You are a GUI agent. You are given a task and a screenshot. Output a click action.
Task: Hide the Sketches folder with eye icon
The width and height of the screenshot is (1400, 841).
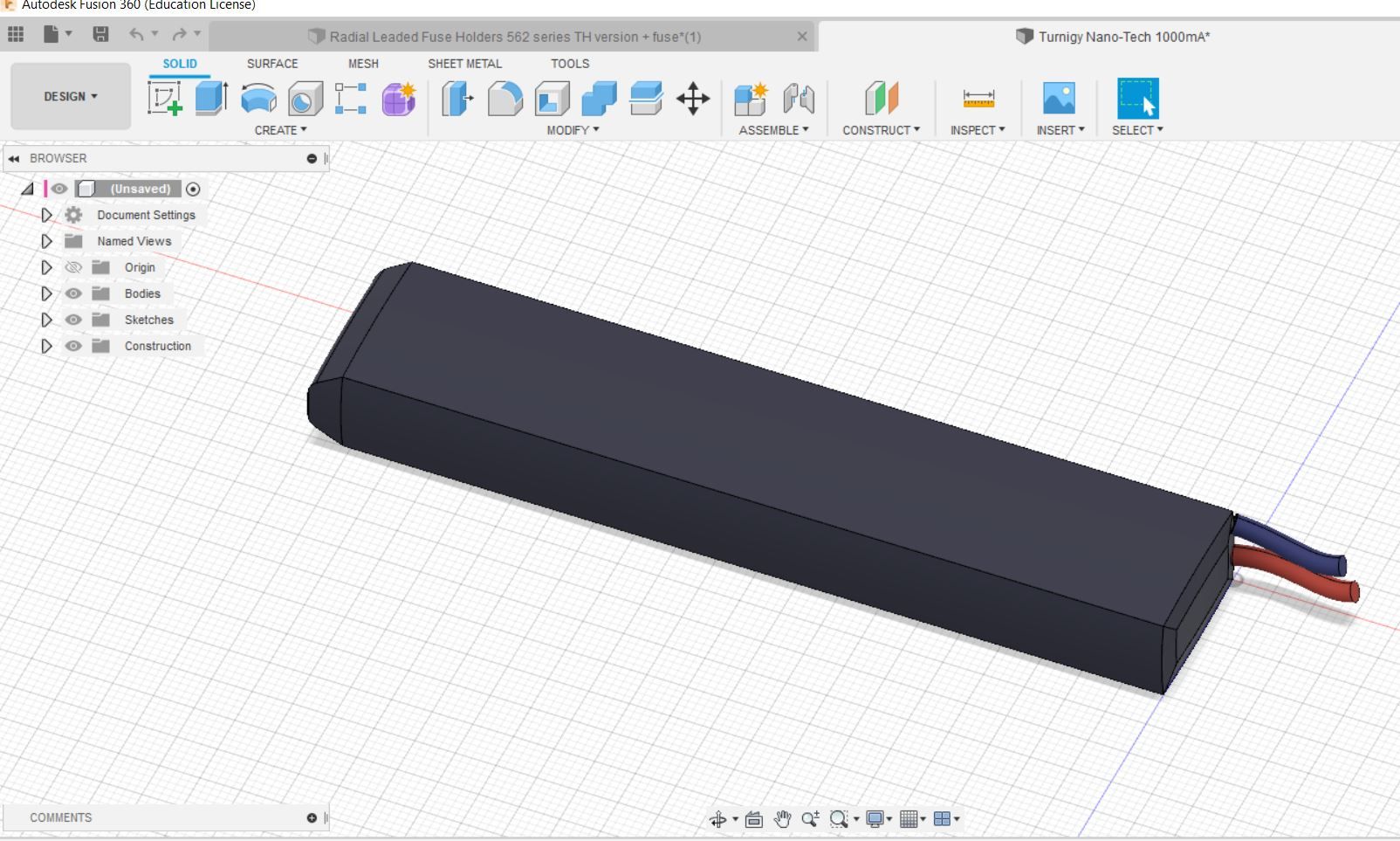pyautogui.click(x=73, y=320)
